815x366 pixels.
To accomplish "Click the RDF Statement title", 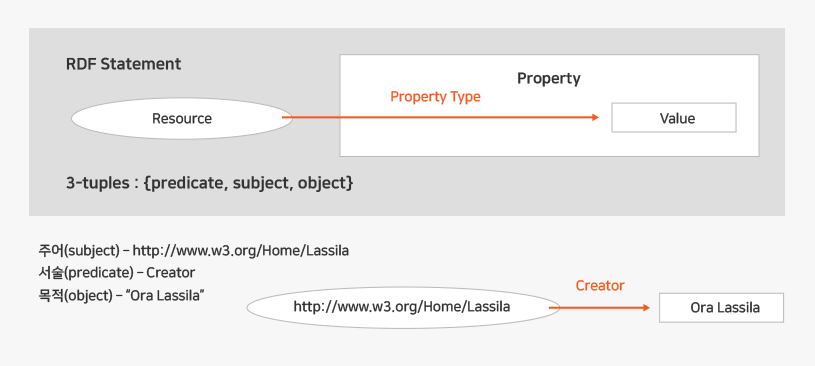I will click(124, 64).
